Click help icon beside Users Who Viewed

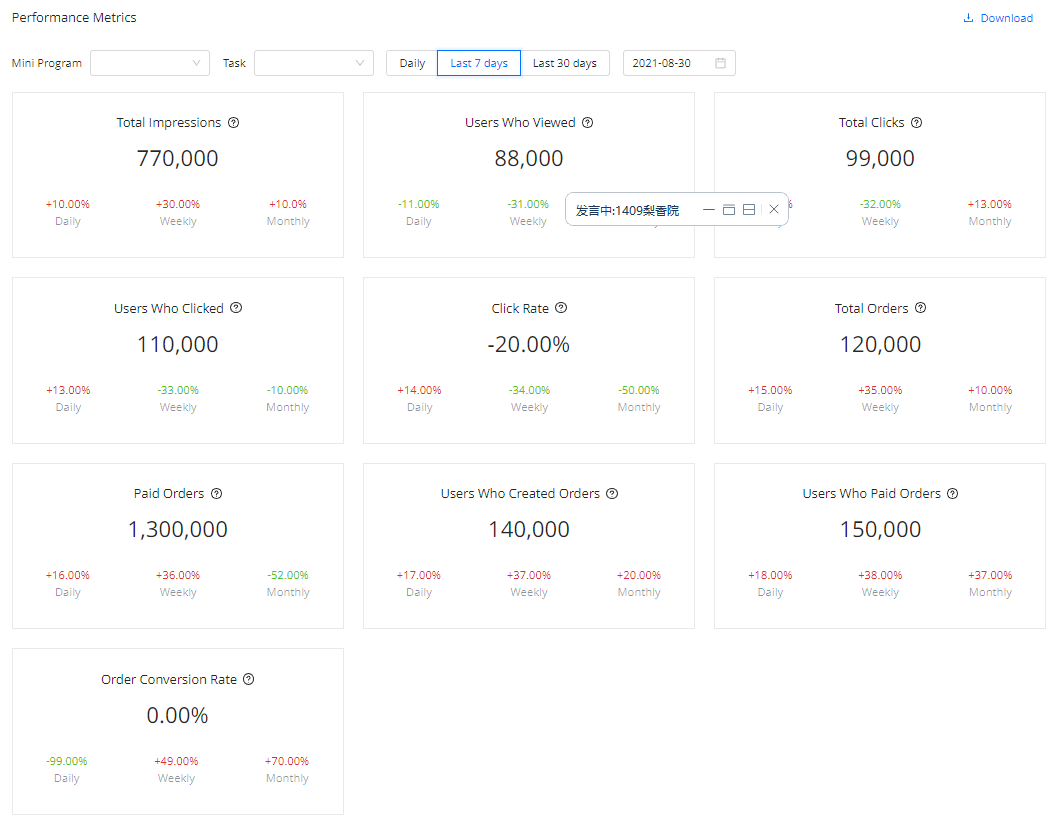588,123
